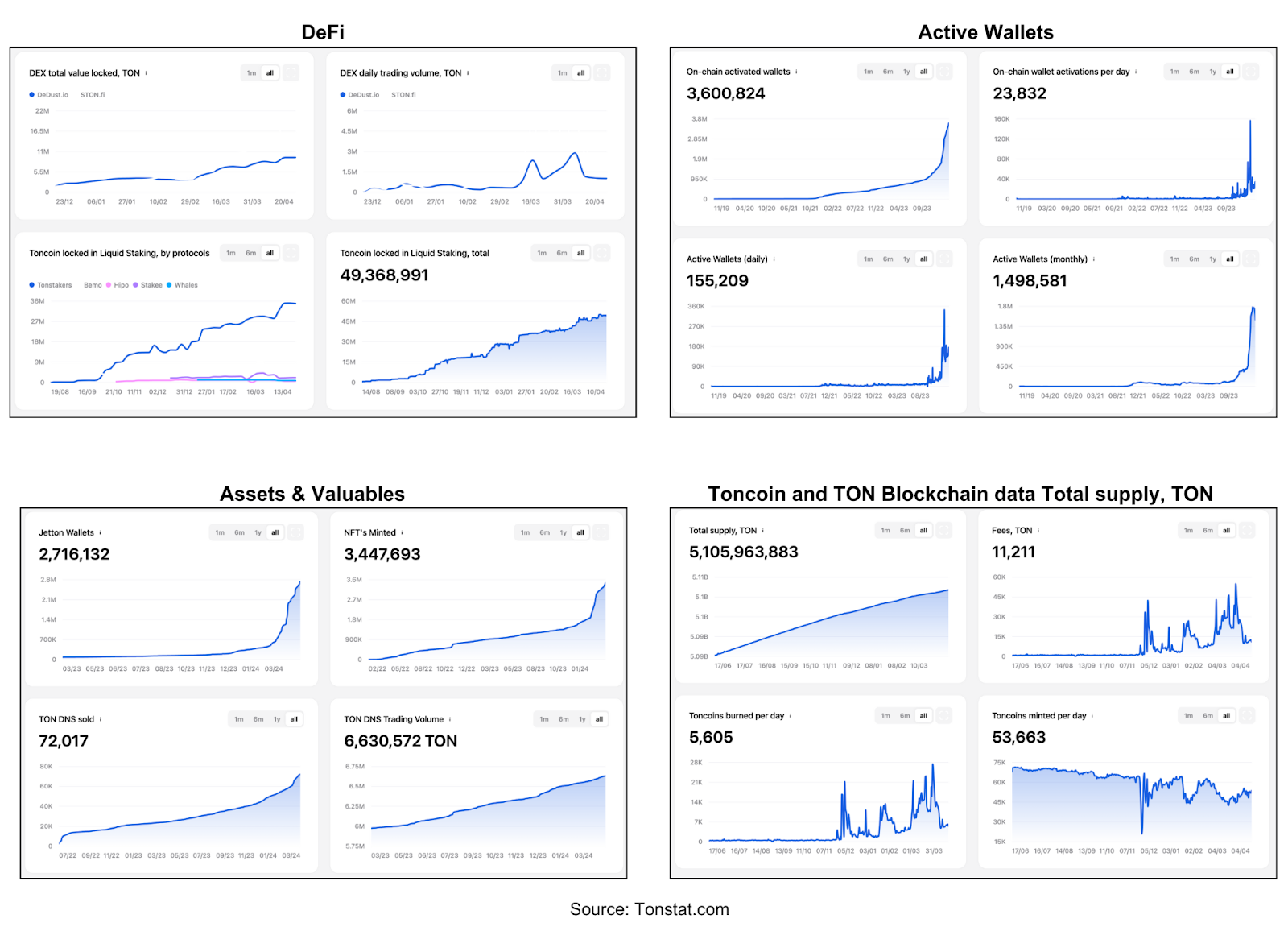Select 1y range on Jetton Wallets chart
The image size is (1288, 927).
(x=258, y=533)
